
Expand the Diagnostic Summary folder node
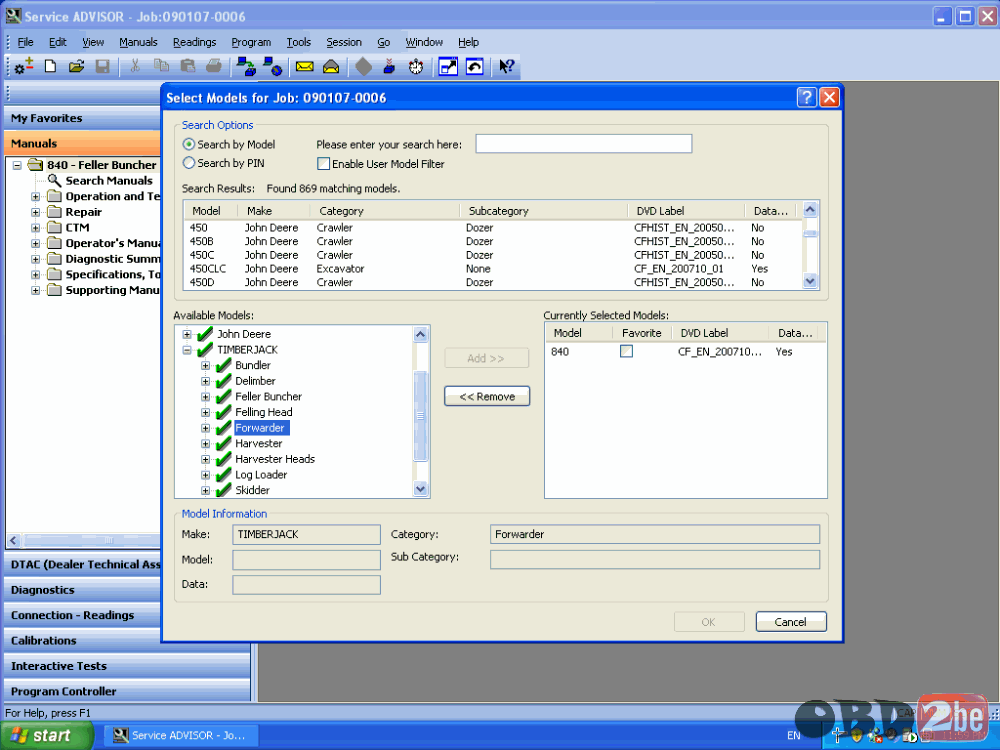[36, 259]
